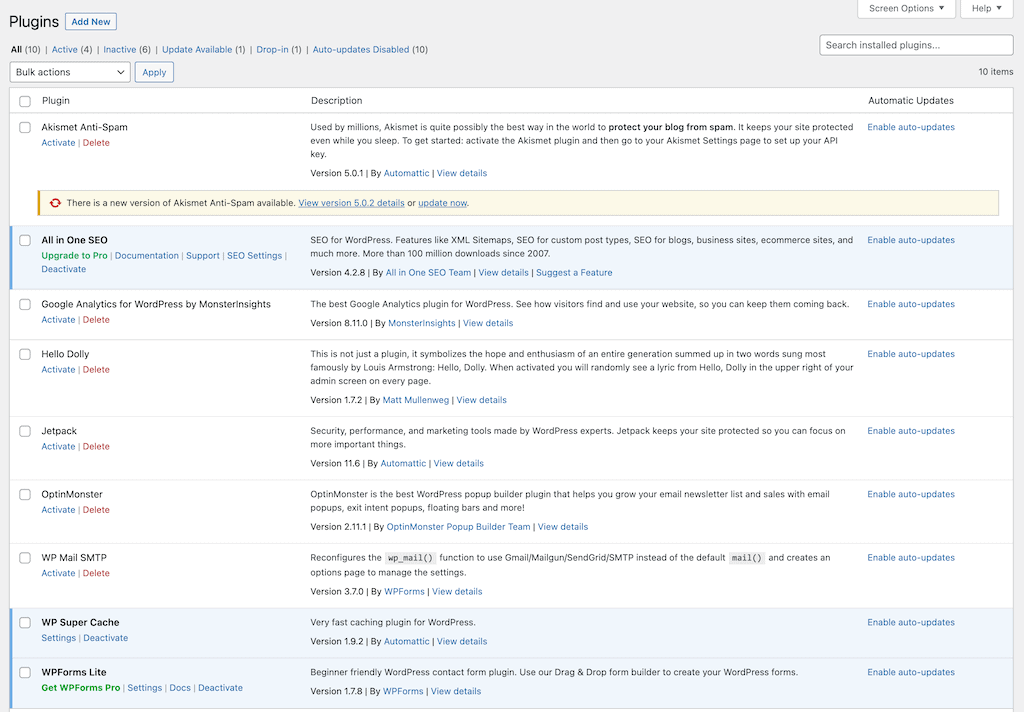The width and height of the screenshot is (1024, 712).
Task: Select the Jetpack plugin checkbox
Action: [25, 431]
